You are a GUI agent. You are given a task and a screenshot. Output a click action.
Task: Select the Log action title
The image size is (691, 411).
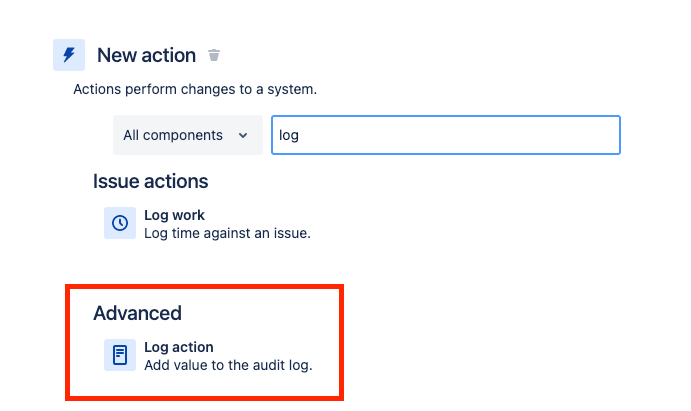click(x=178, y=347)
